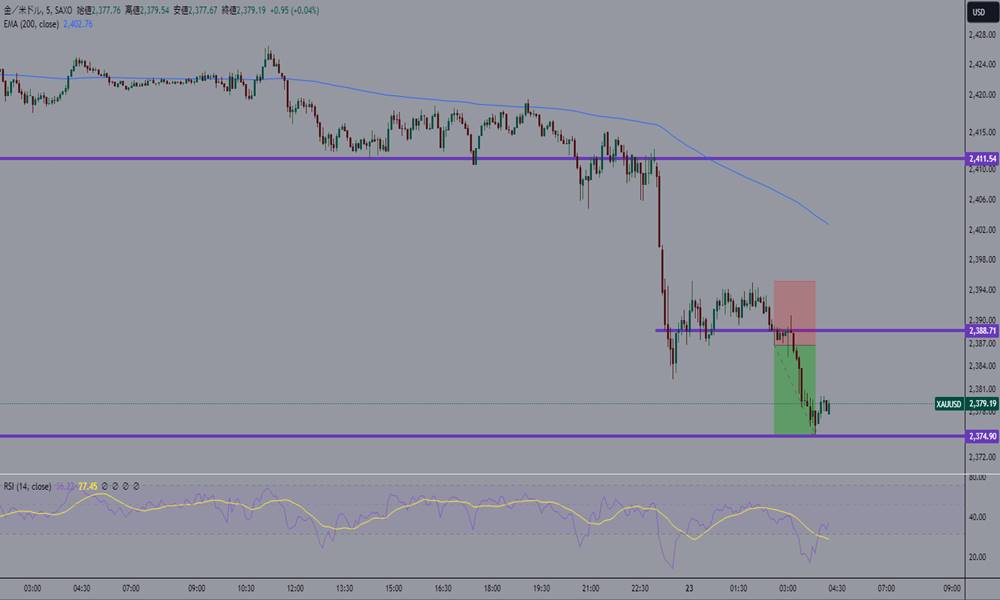Image resolution: width=1000 pixels, height=600 pixels.
Task: Select the RSI (14, close) indicator legend
Action: [x=27, y=486]
